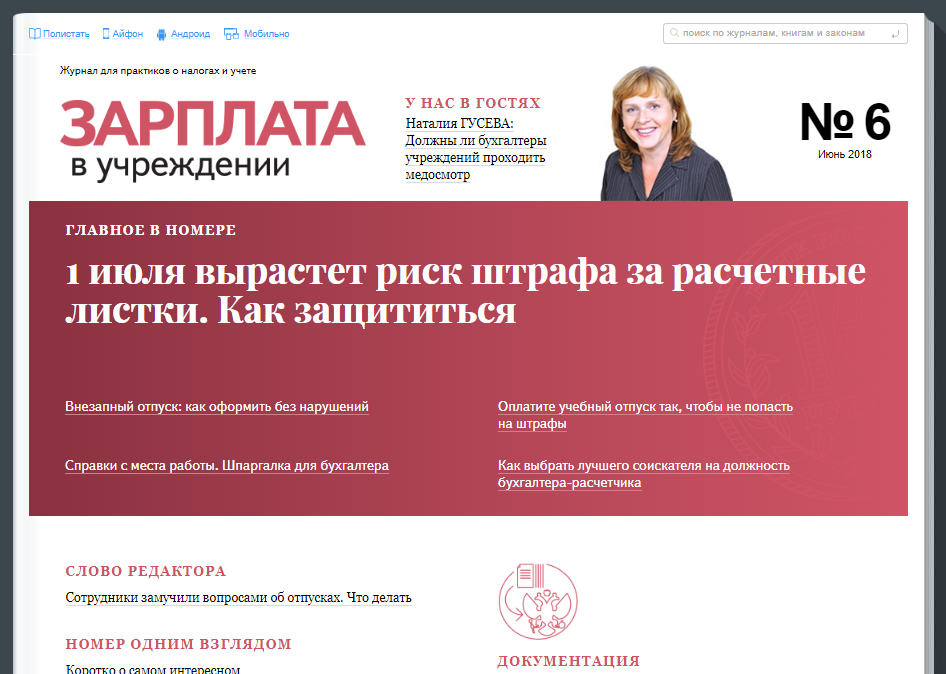
Task: Focus the journals, books and laws search field
Action: [780, 34]
